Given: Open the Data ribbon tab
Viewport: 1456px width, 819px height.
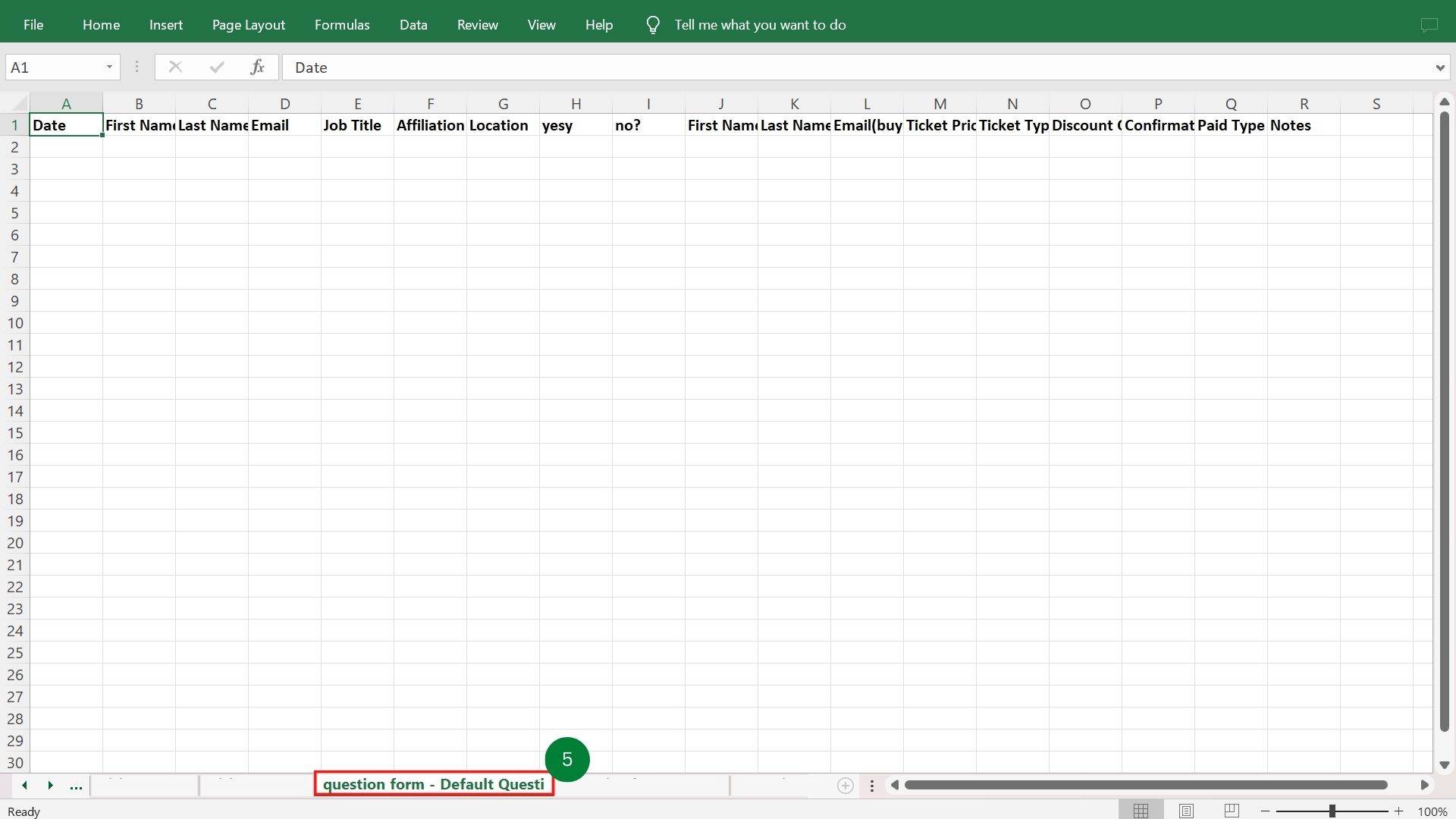Looking at the screenshot, I should (413, 25).
